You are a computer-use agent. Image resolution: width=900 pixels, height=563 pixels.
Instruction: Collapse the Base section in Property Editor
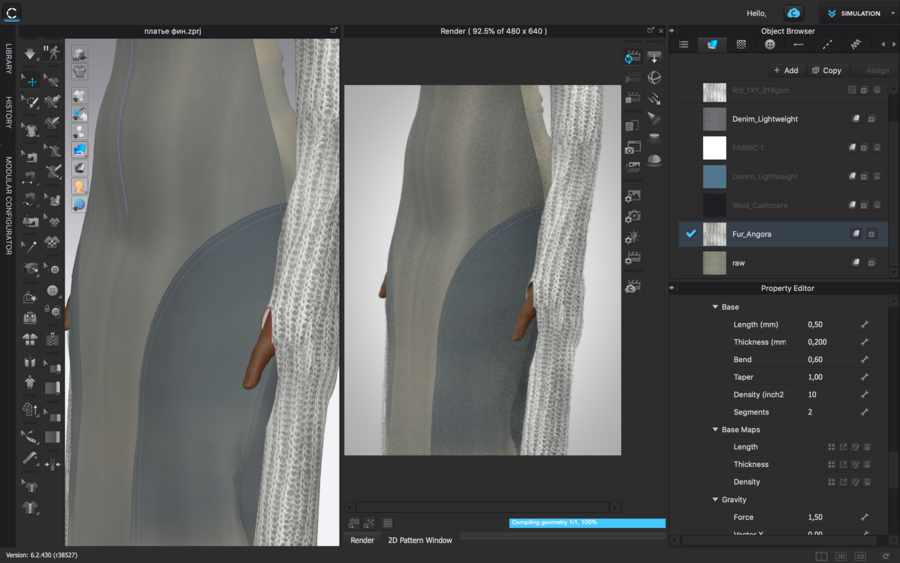coord(715,307)
